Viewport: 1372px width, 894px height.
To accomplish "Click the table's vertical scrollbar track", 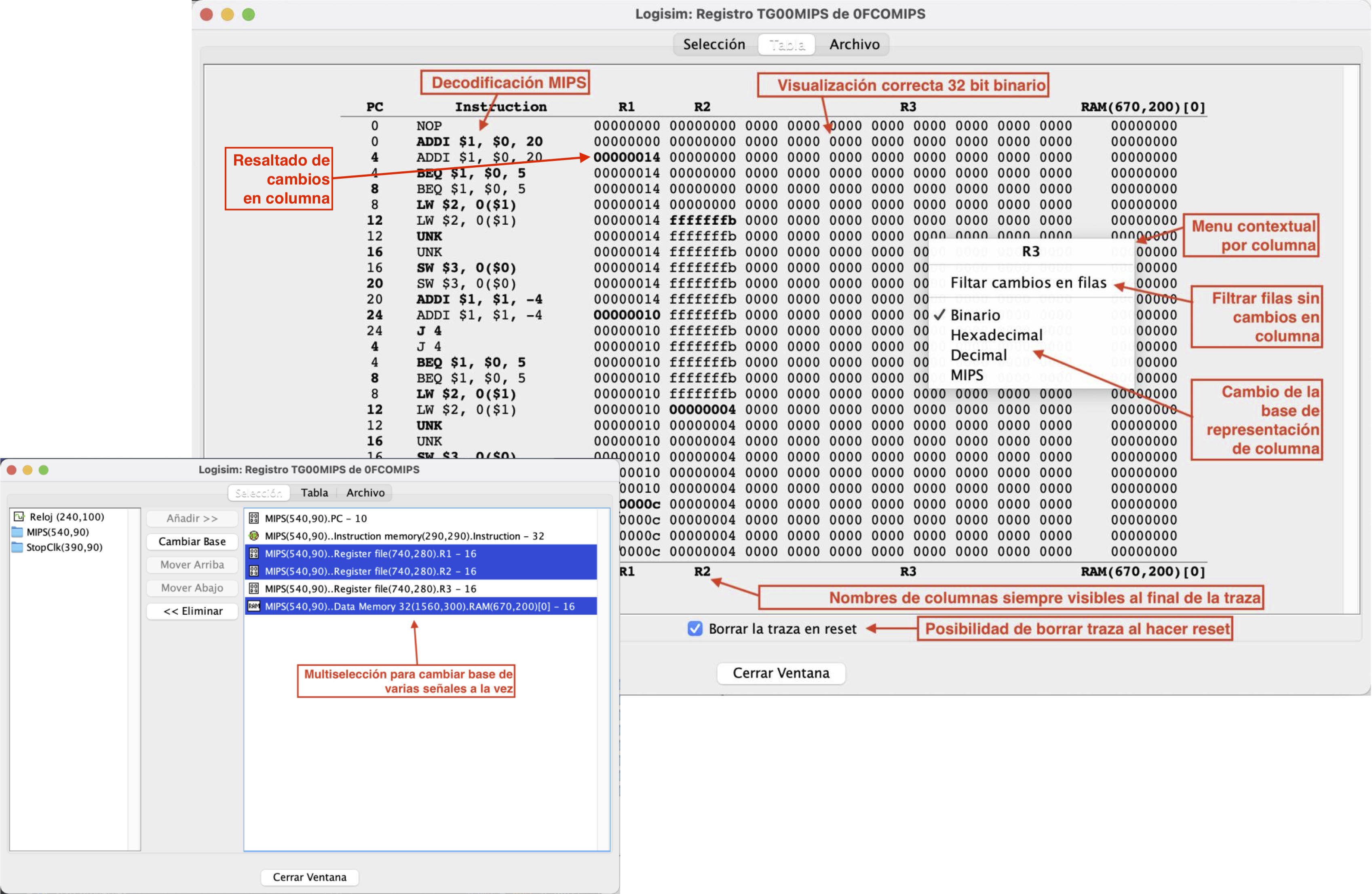I will point(1351,339).
